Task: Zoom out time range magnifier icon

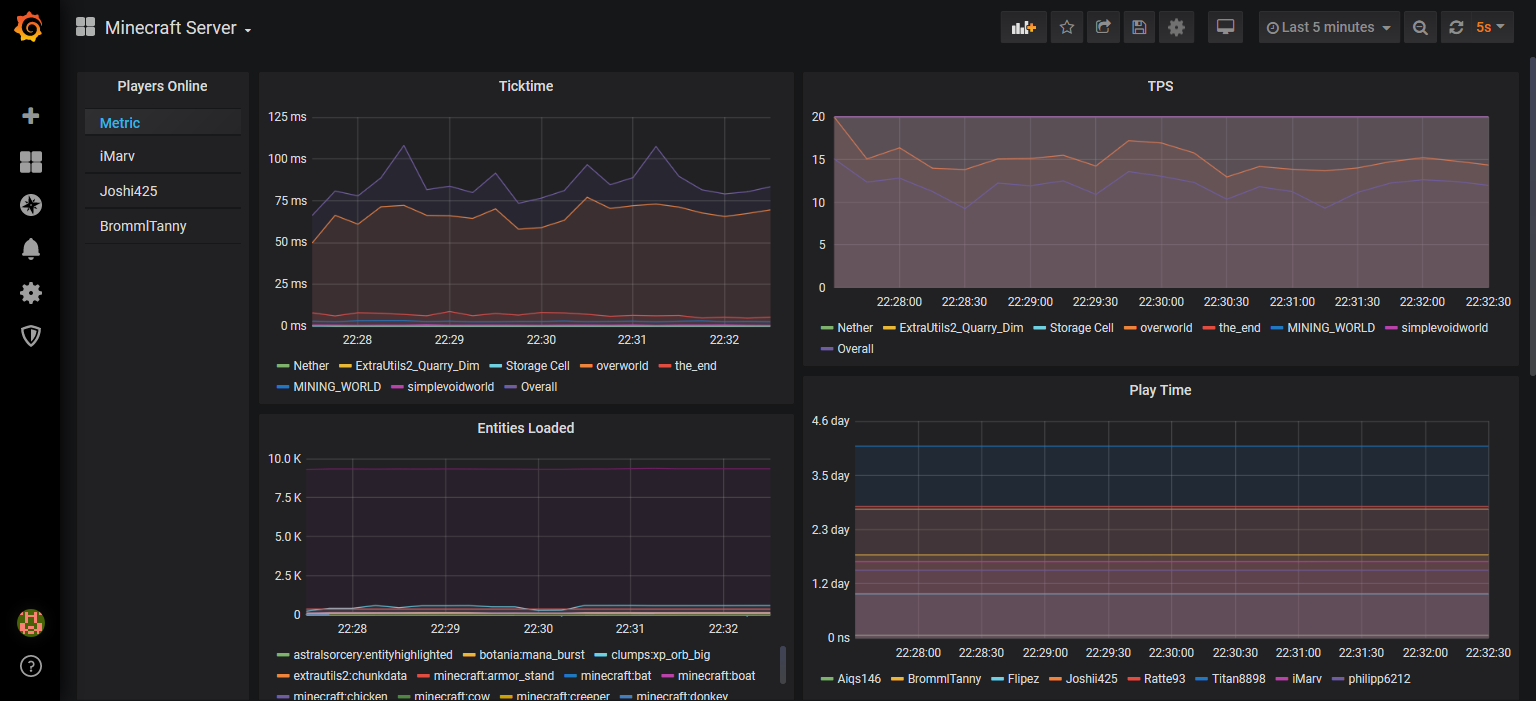Action: pyautogui.click(x=1420, y=27)
